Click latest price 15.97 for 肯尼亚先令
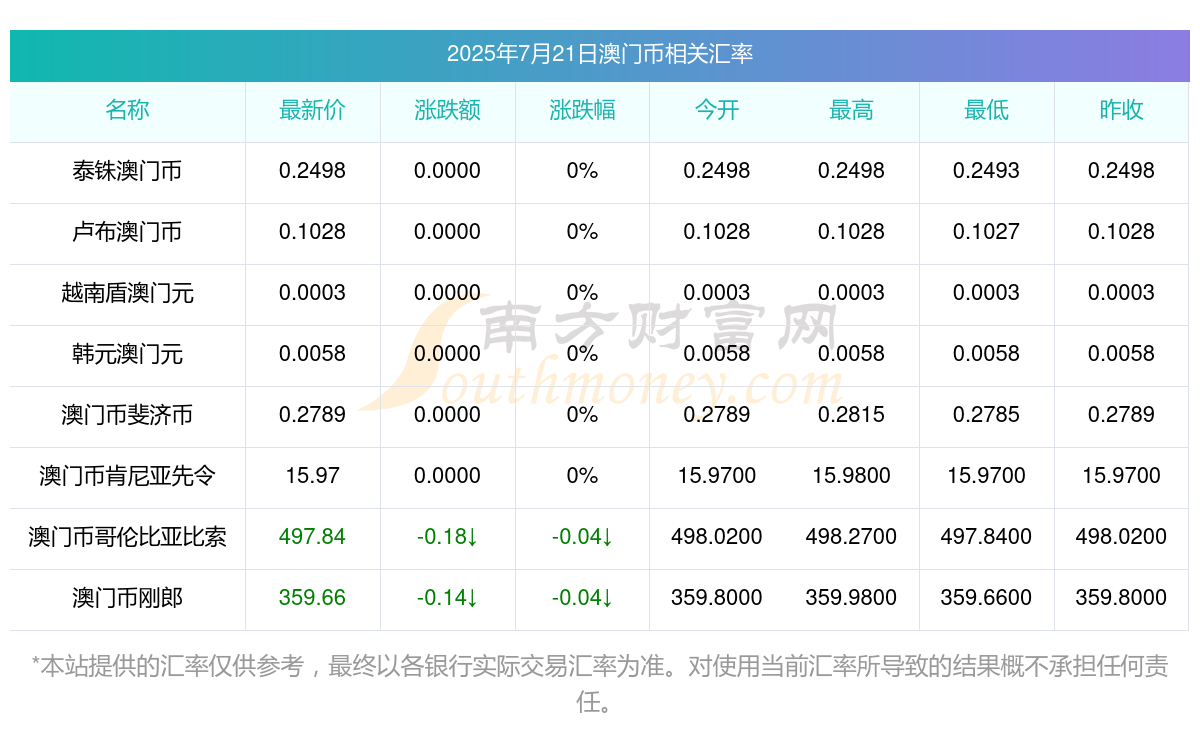The height and width of the screenshot is (733, 1200). pyautogui.click(x=312, y=476)
